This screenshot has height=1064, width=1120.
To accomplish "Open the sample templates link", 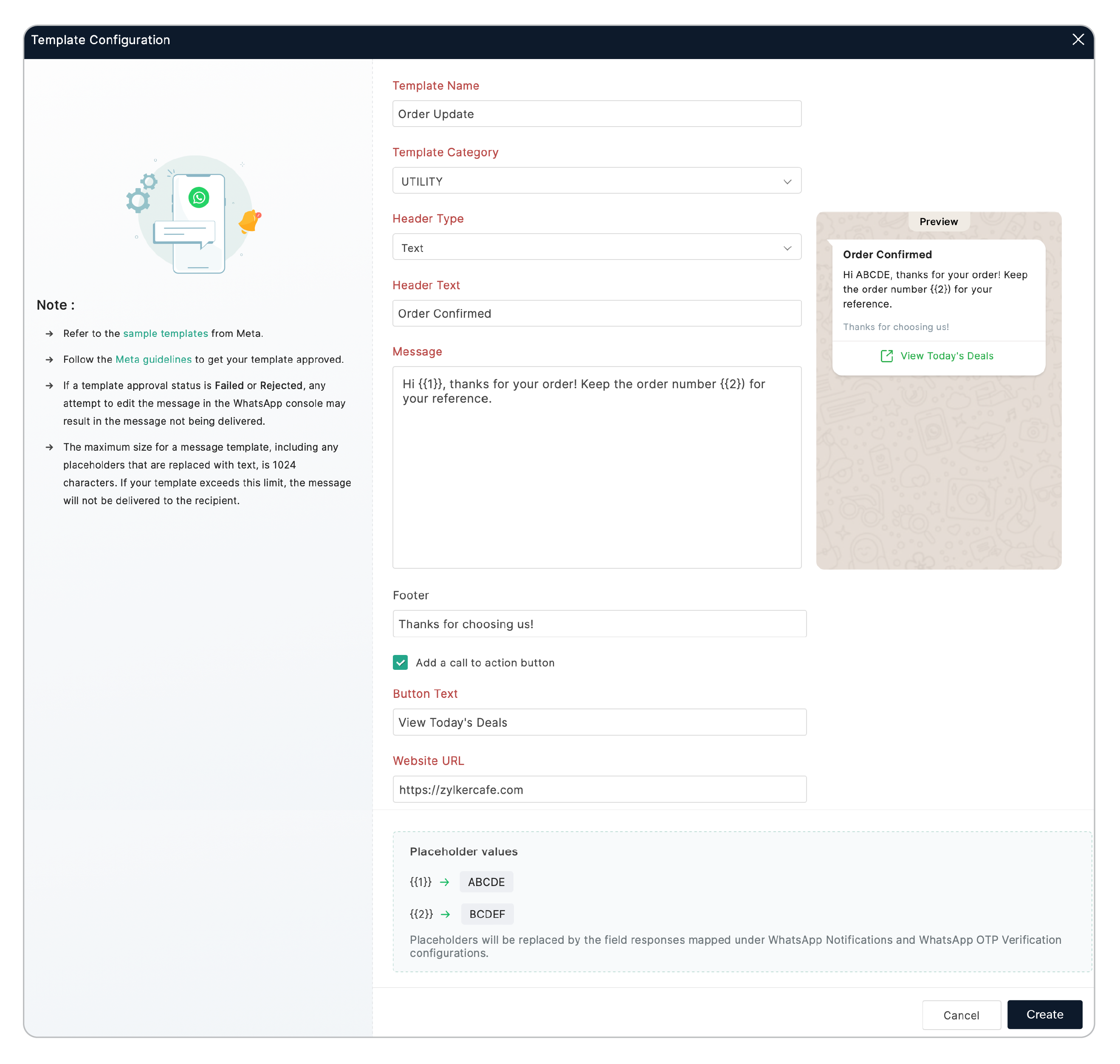I will (165, 333).
